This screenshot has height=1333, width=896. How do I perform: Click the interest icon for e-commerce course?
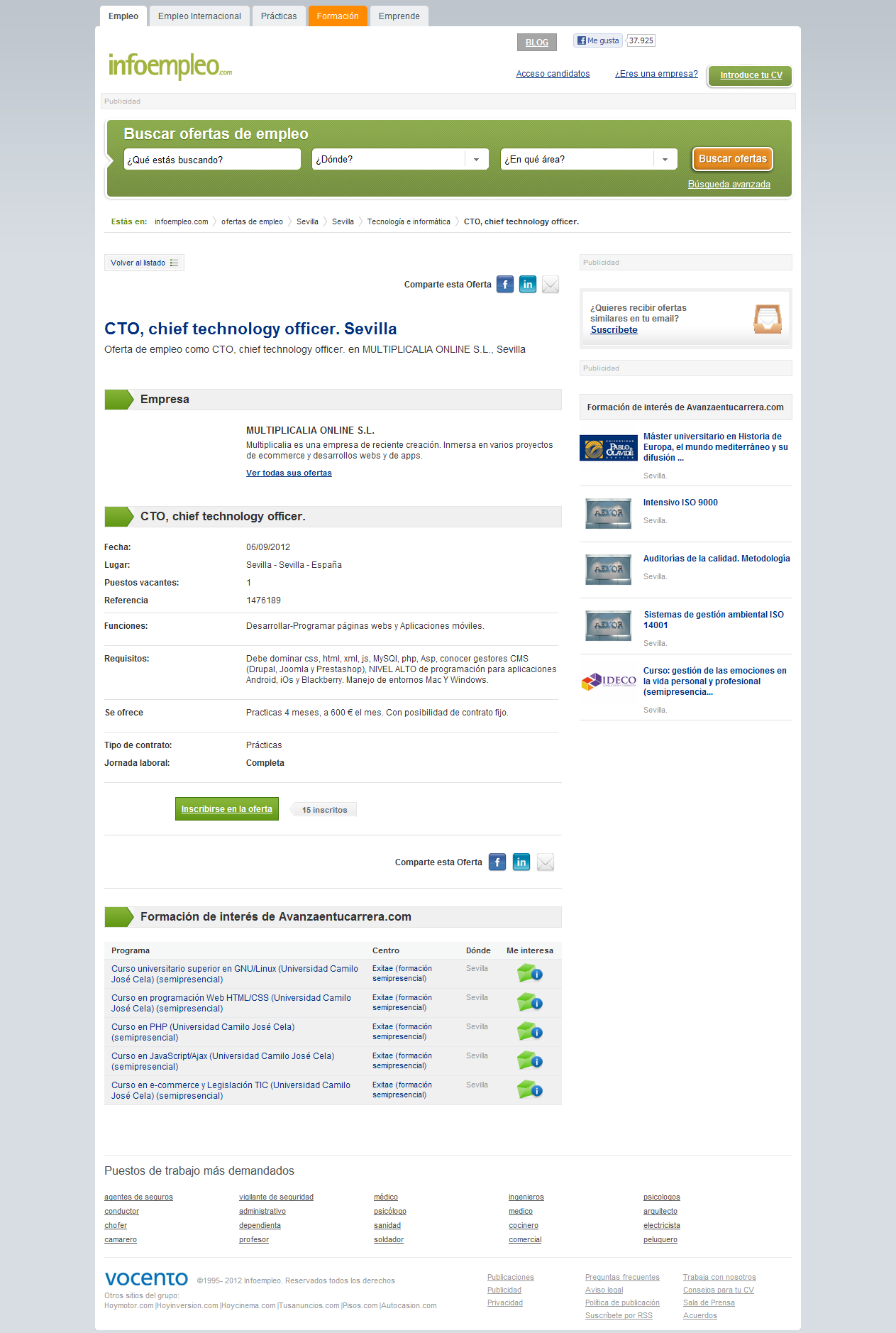click(530, 1090)
